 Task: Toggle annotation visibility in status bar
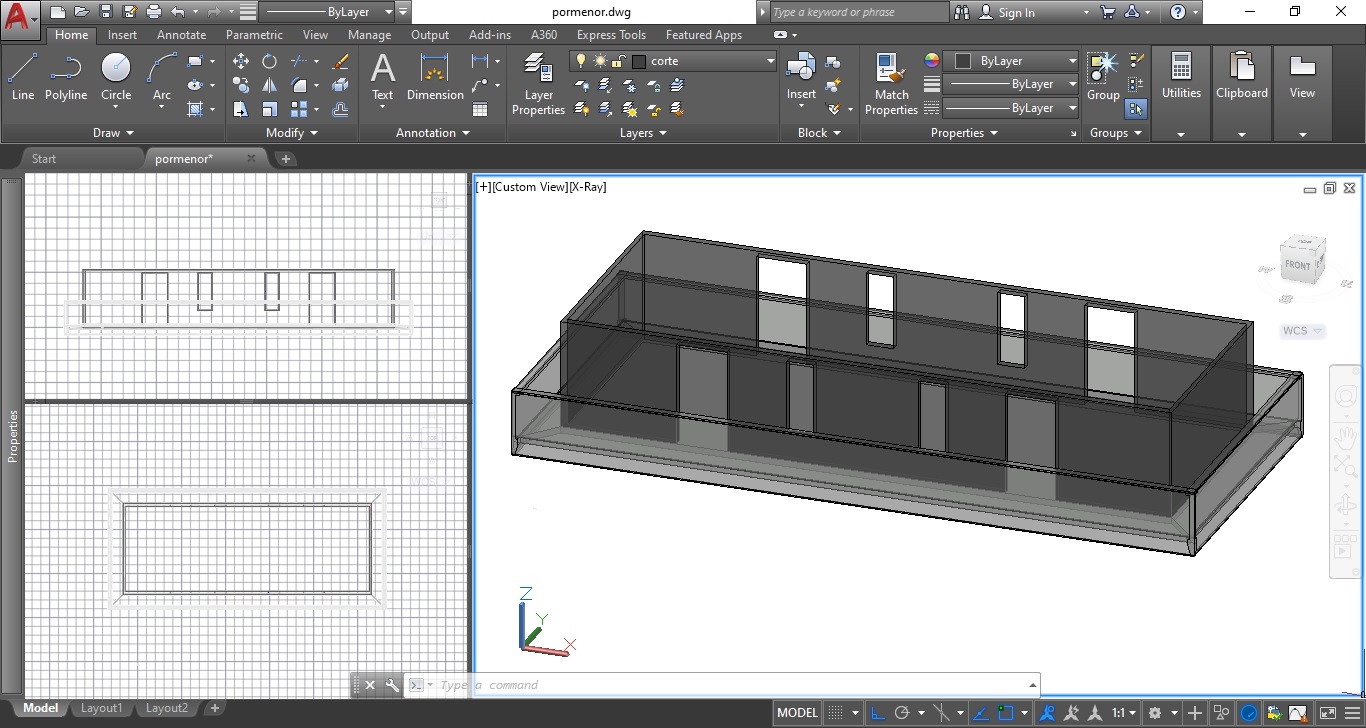click(1047, 713)
